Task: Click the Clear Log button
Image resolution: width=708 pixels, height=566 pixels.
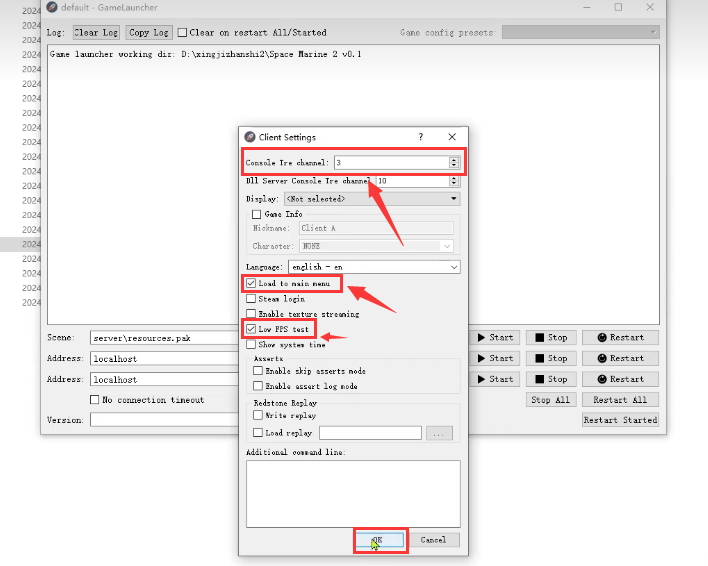Action: 95,32
